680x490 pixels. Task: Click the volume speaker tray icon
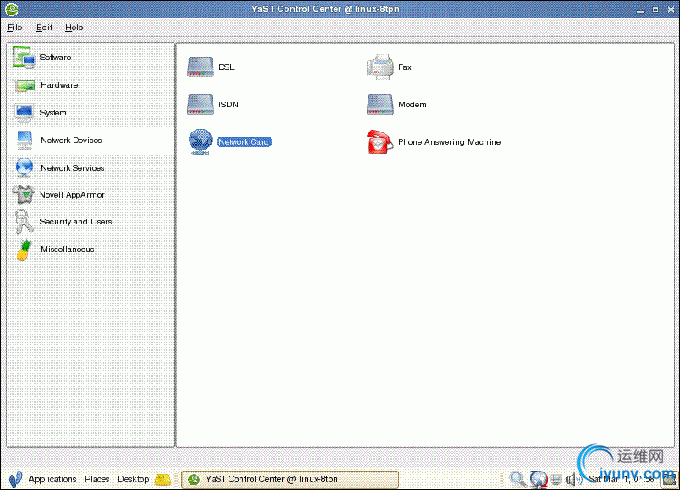573,479
